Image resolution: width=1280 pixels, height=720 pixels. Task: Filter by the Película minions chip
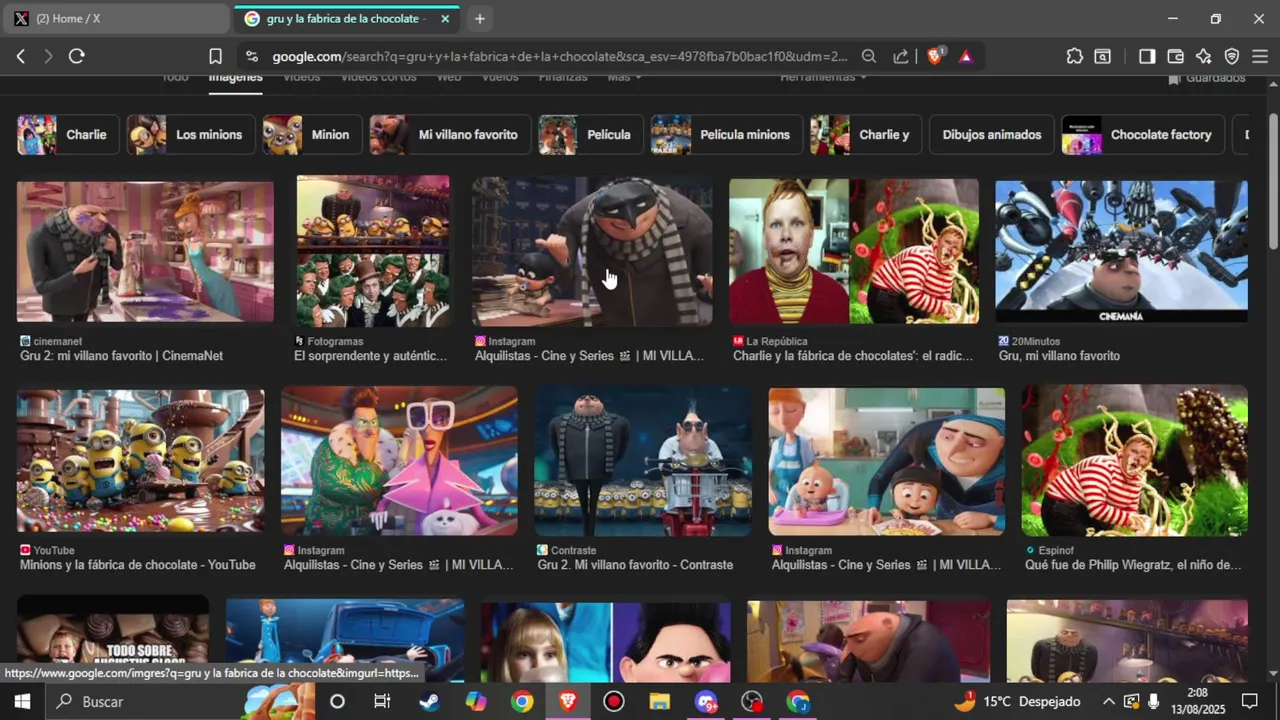click(727, 135)
